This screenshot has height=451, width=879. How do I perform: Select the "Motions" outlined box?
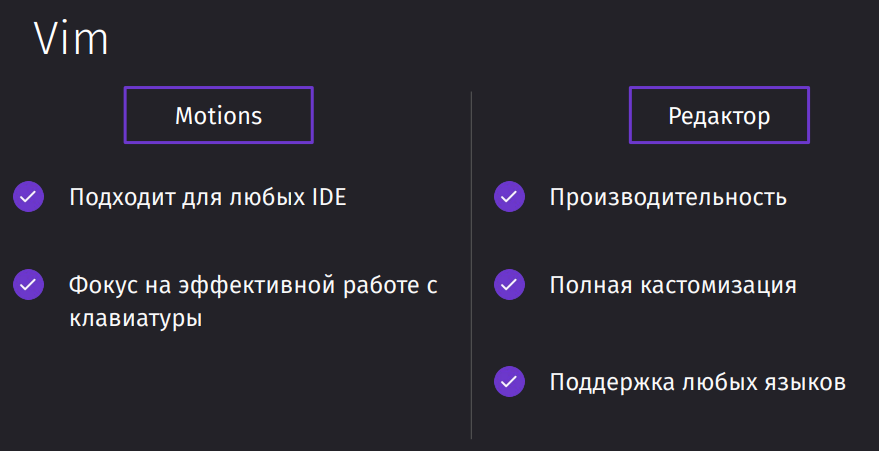pyautogui.click(x=219, y=115)
